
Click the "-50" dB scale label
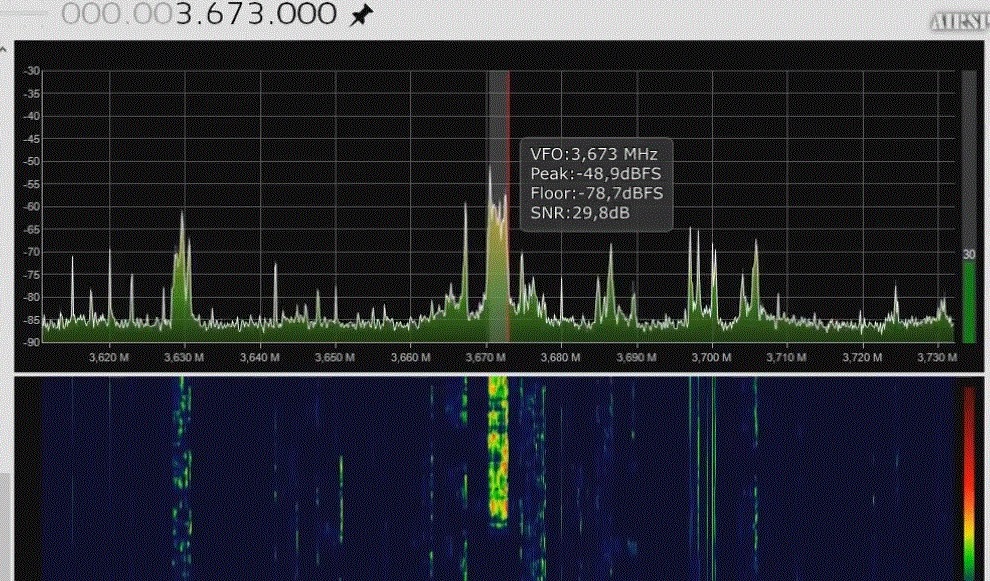click(32, 161)
